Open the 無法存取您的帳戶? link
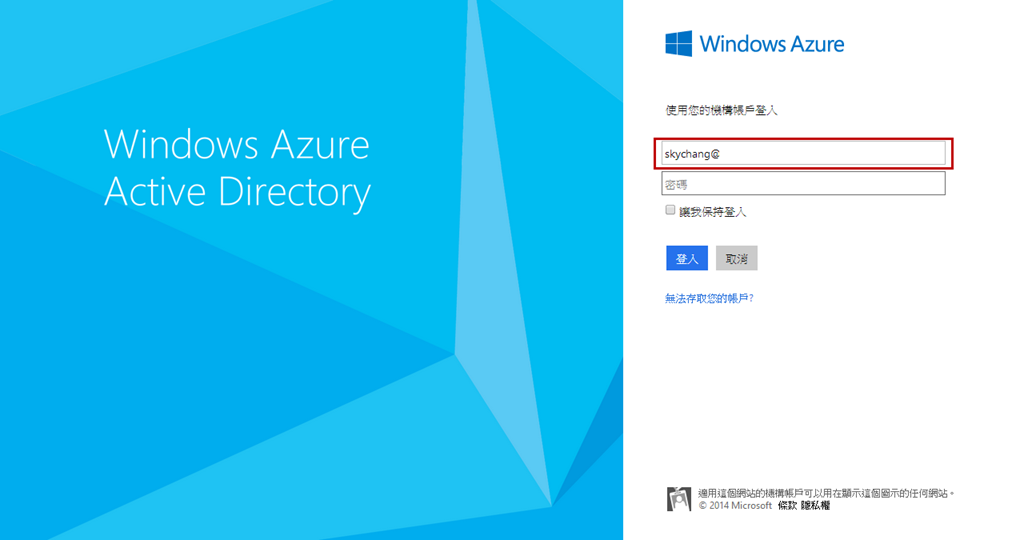This screenshot has width=1024, height=540. click(x=709, y=298)
